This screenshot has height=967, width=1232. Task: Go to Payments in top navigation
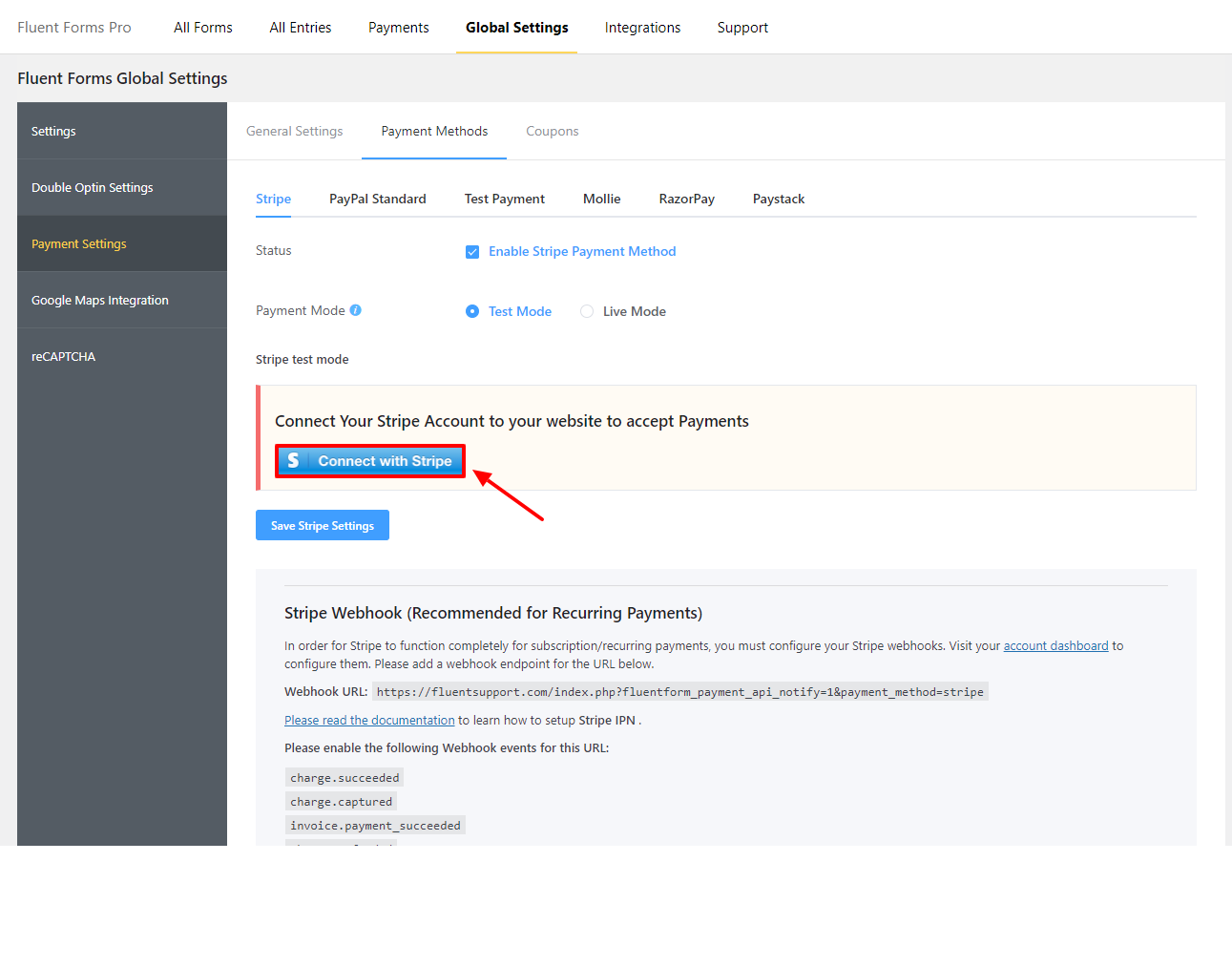click(399, 28)
